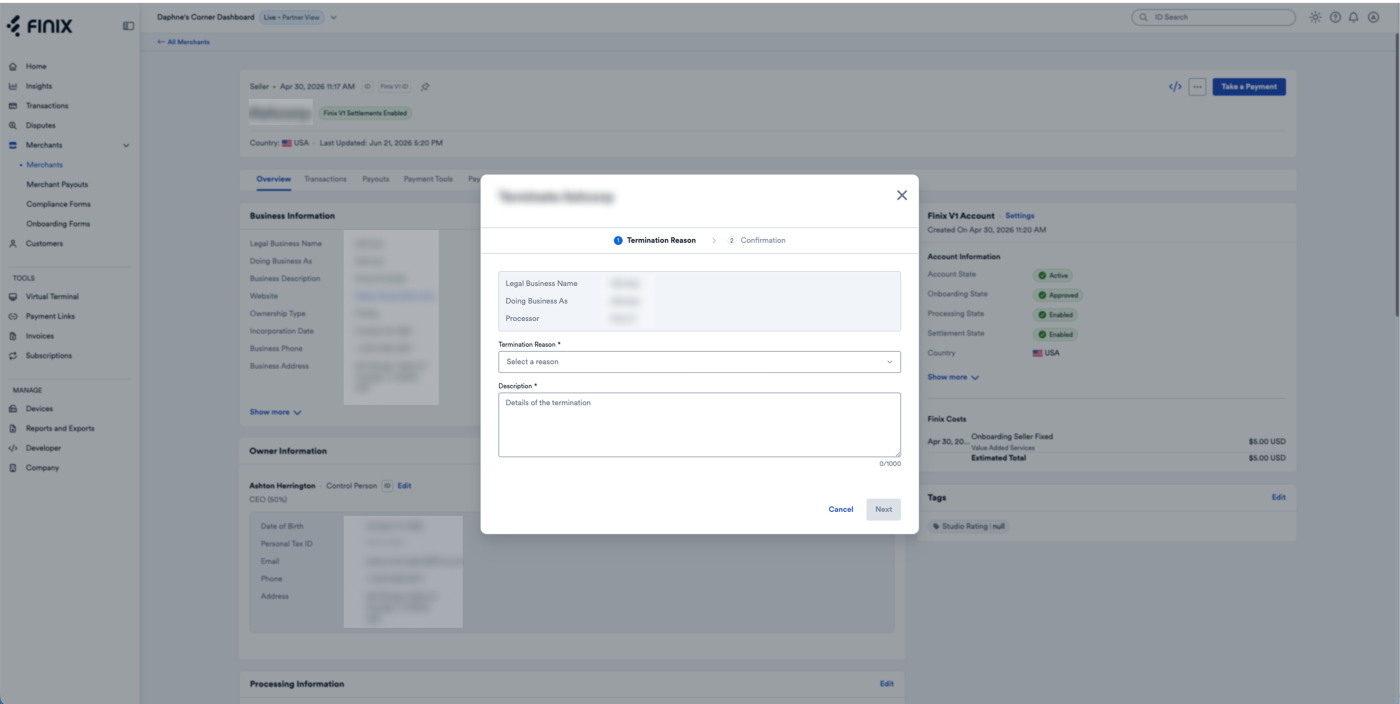The width and height of the screenshot is (1400, 704).
Task: Click the Finix logo
Action: pyautogui.click(x=40, y=26)
